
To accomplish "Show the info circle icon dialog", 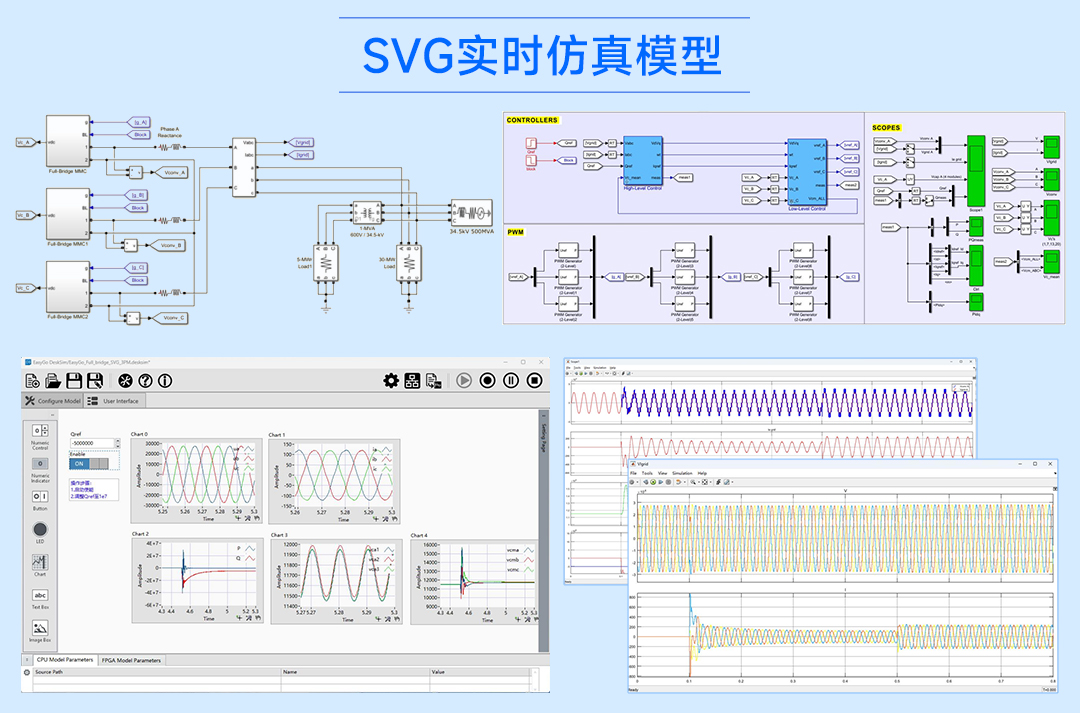I will pos(165,380).
